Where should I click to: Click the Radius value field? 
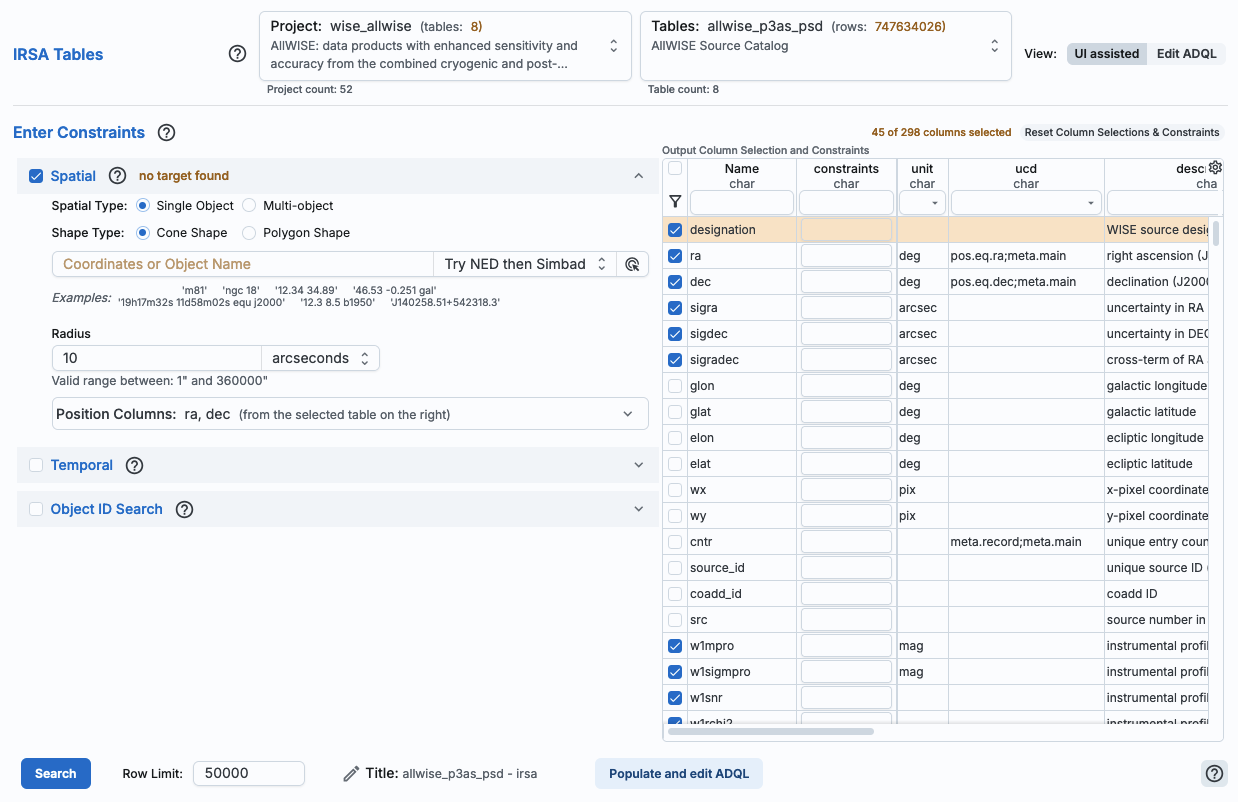(x=157, y=358)
